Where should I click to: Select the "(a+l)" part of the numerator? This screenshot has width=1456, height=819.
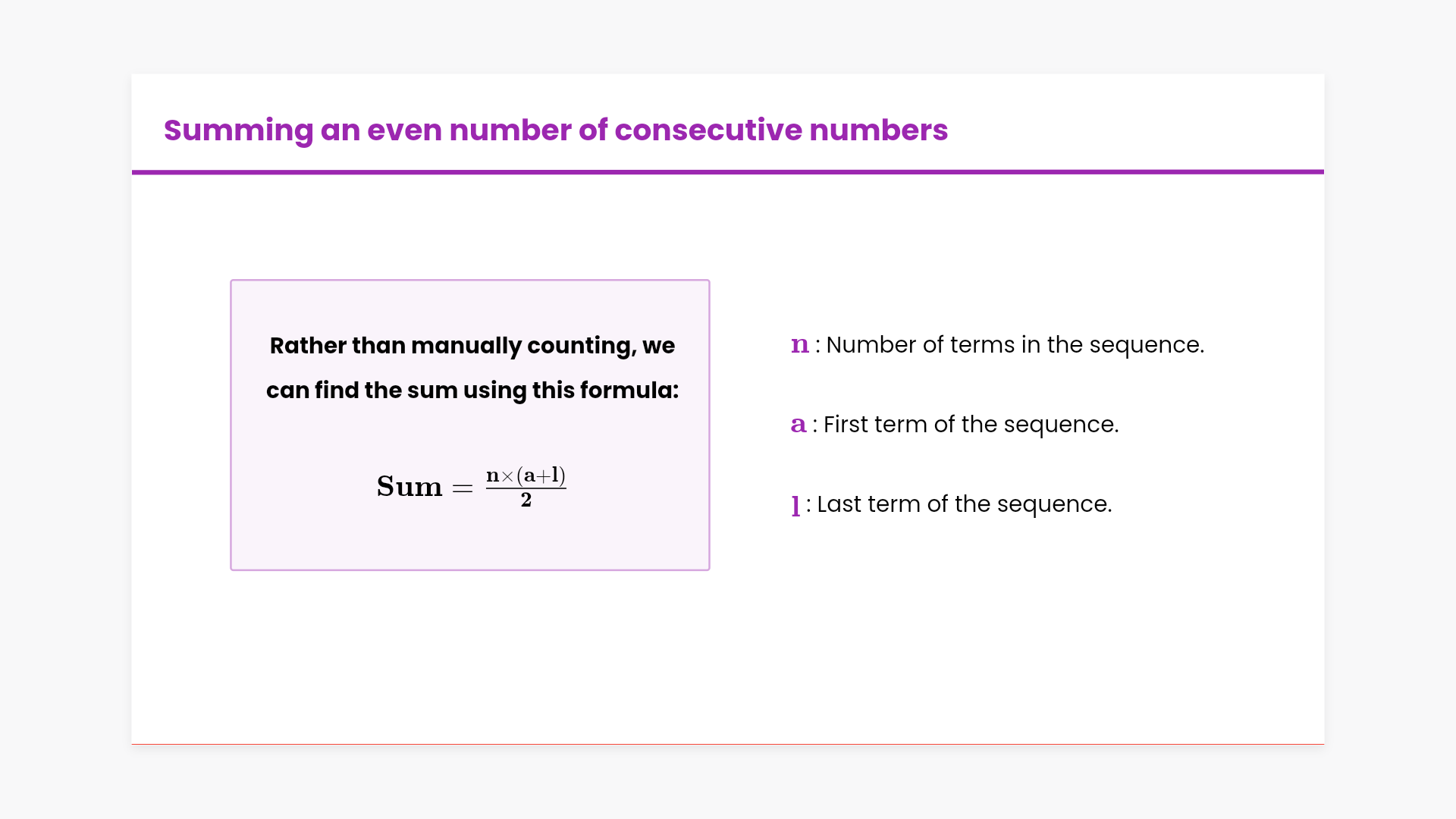541,475
